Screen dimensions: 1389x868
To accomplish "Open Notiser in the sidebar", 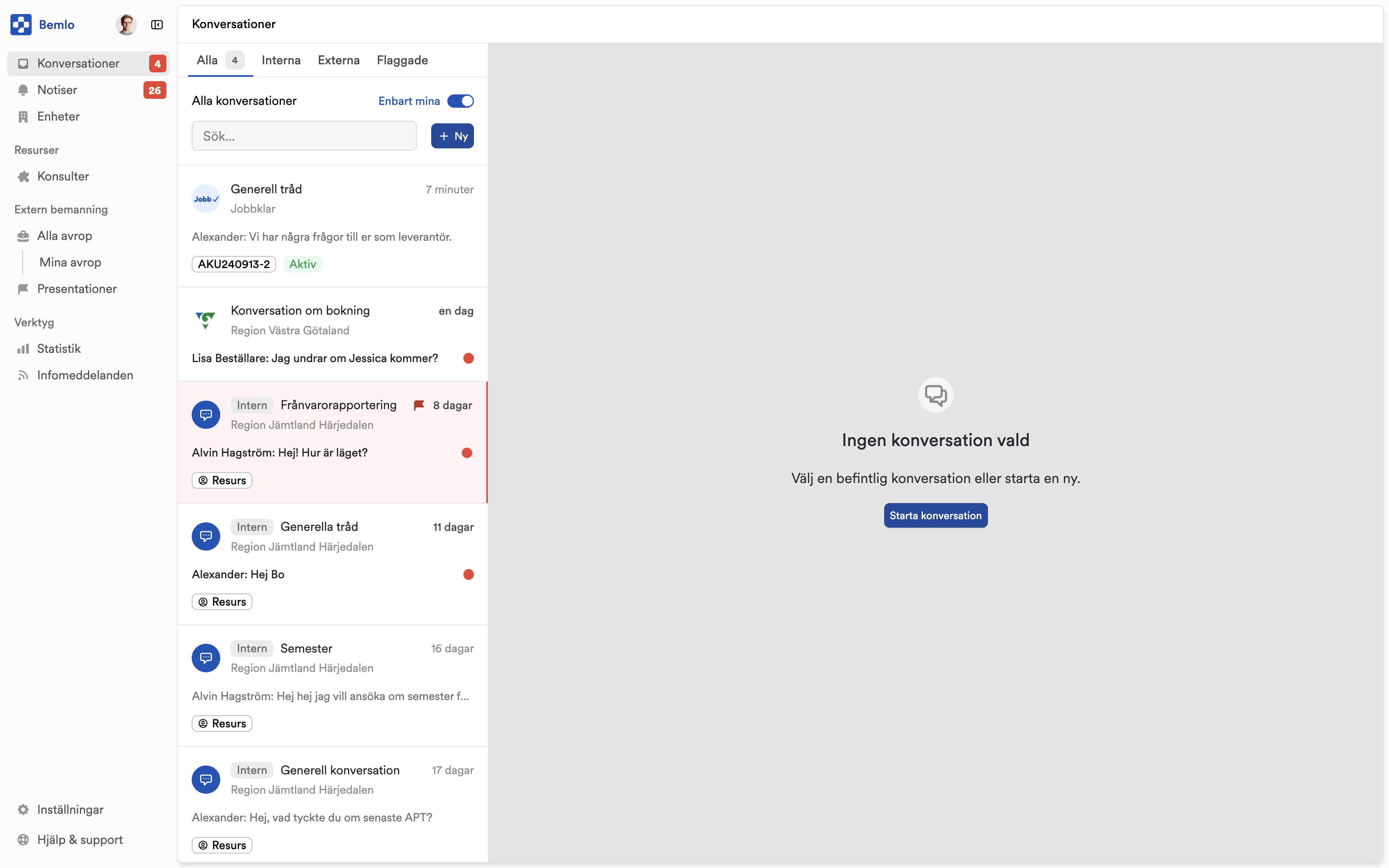I will pyautogui.click(x=88, y=90).
